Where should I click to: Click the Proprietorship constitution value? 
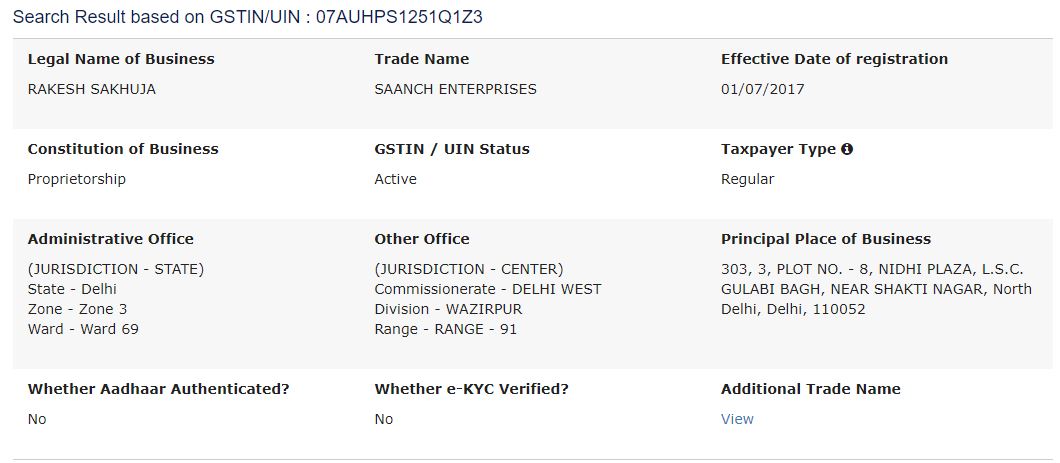[77, 179]
